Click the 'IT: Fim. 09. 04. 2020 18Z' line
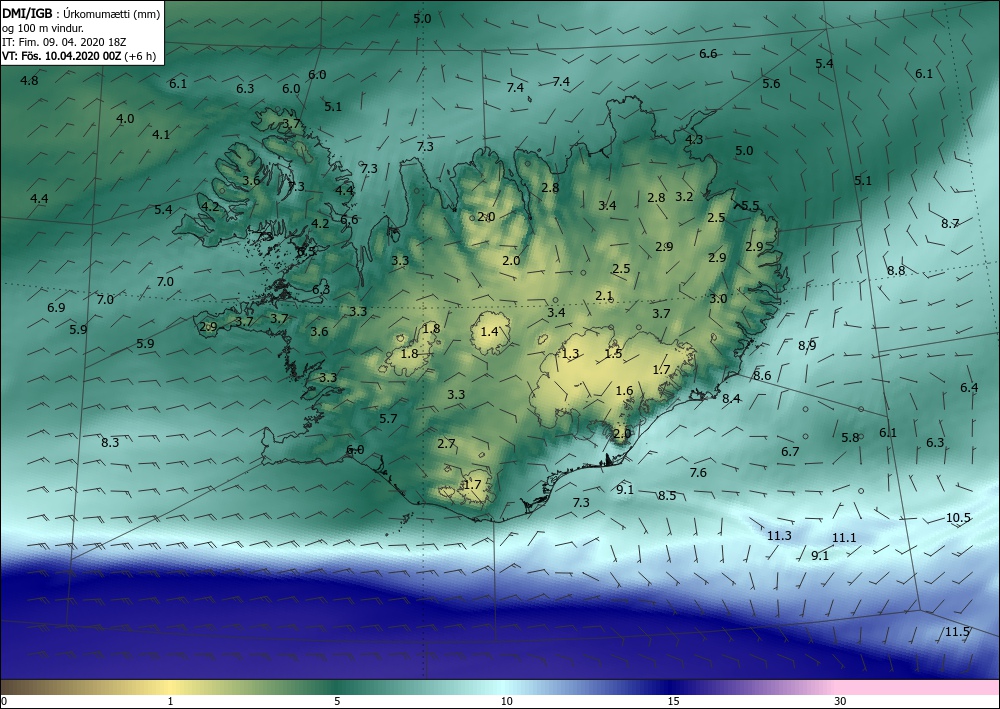The image size is (1000, 709). (64, 42)
